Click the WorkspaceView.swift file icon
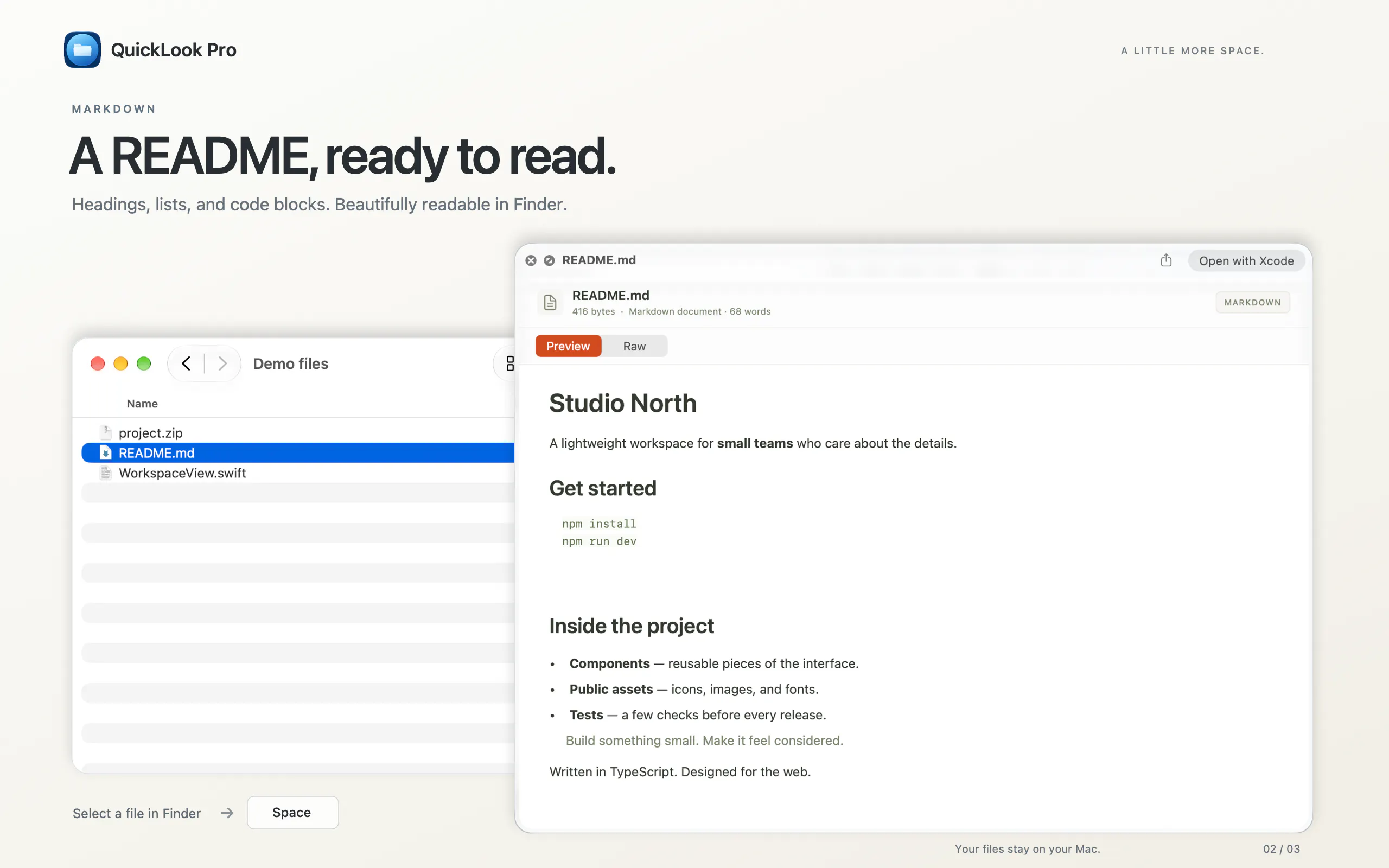Screen dimensions: 1389x868 [x=106, y=473]
